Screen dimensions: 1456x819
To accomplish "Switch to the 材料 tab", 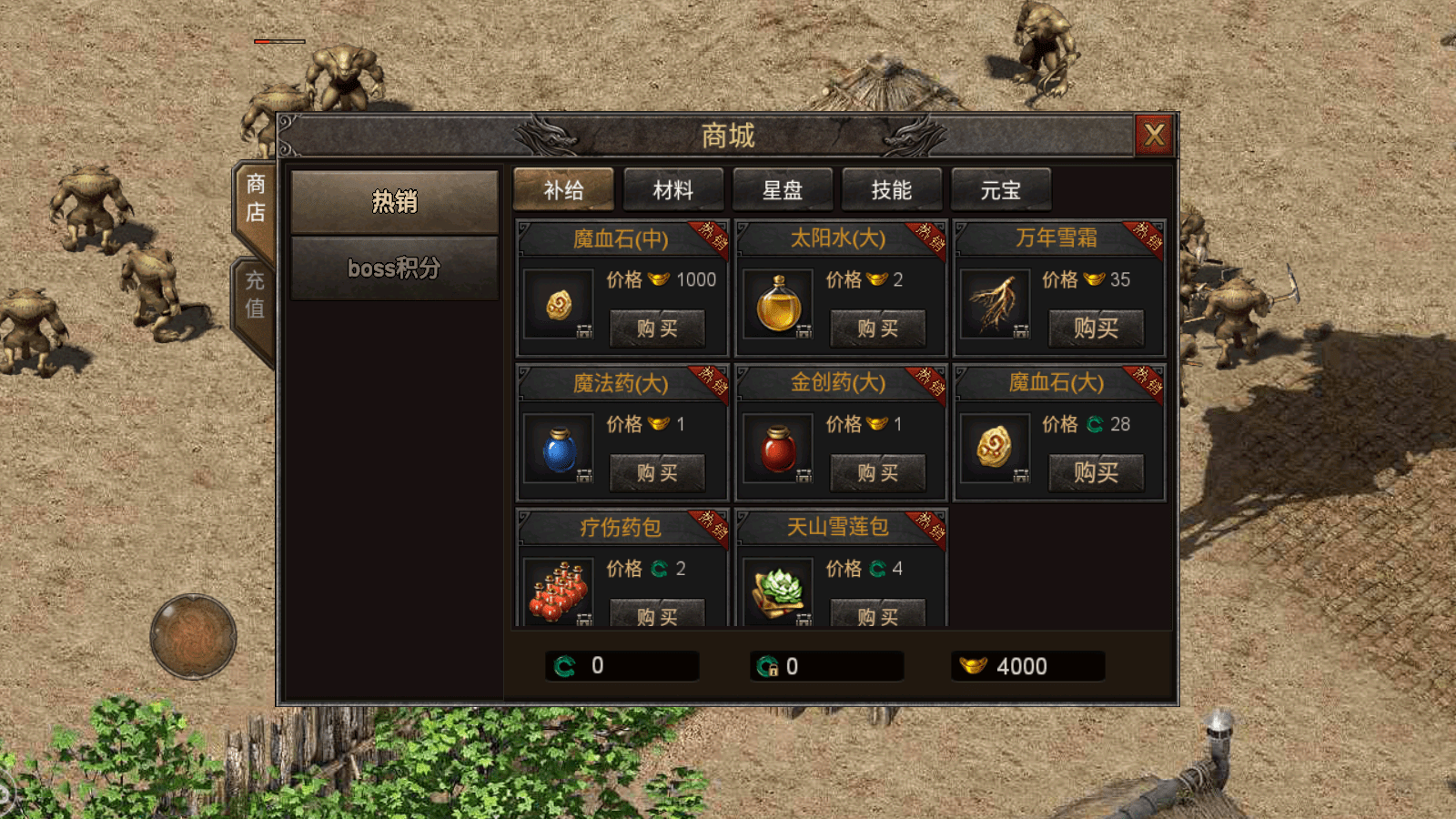I will pyautogui.click(x=673, y=190).
